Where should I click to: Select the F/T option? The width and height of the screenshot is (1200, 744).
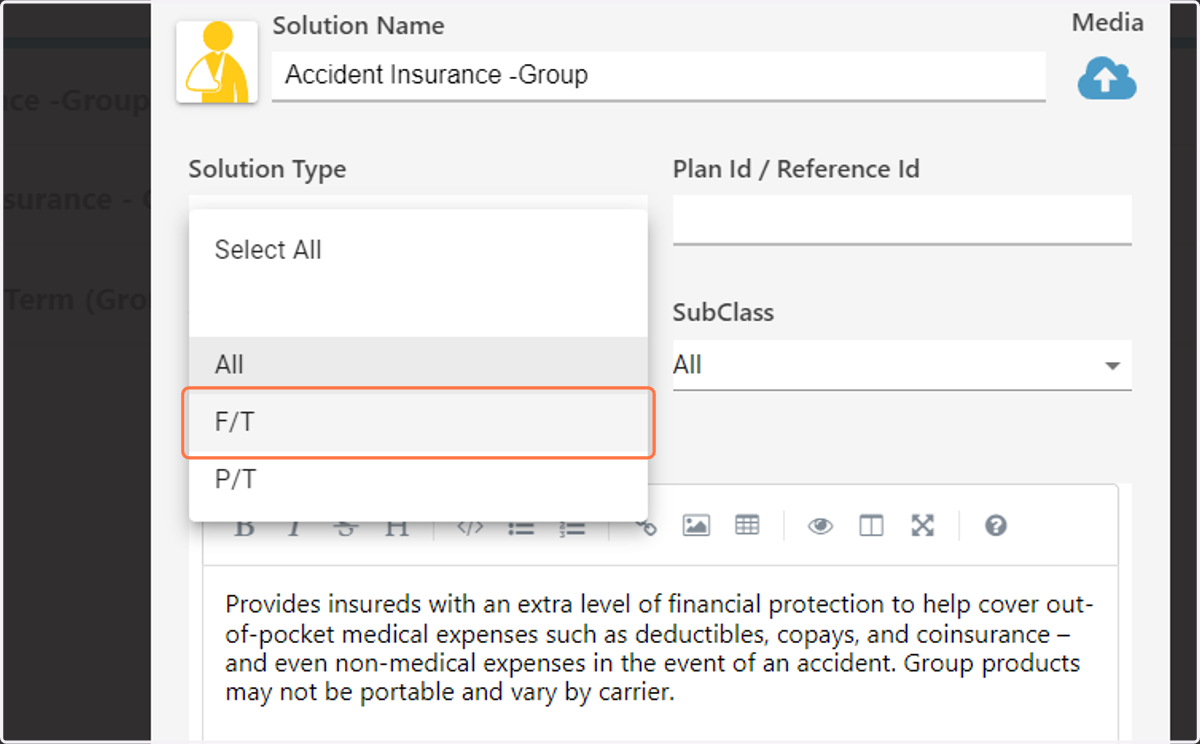[418, 423]
